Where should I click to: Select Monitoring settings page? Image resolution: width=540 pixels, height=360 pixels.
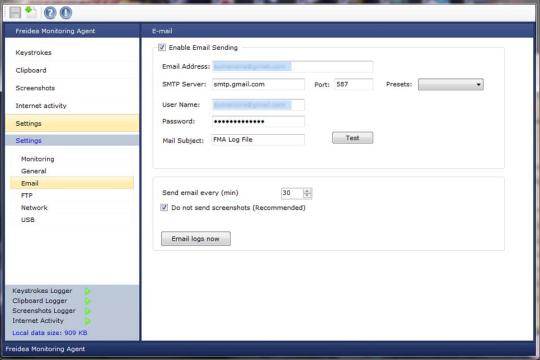[x=72, y=159]
